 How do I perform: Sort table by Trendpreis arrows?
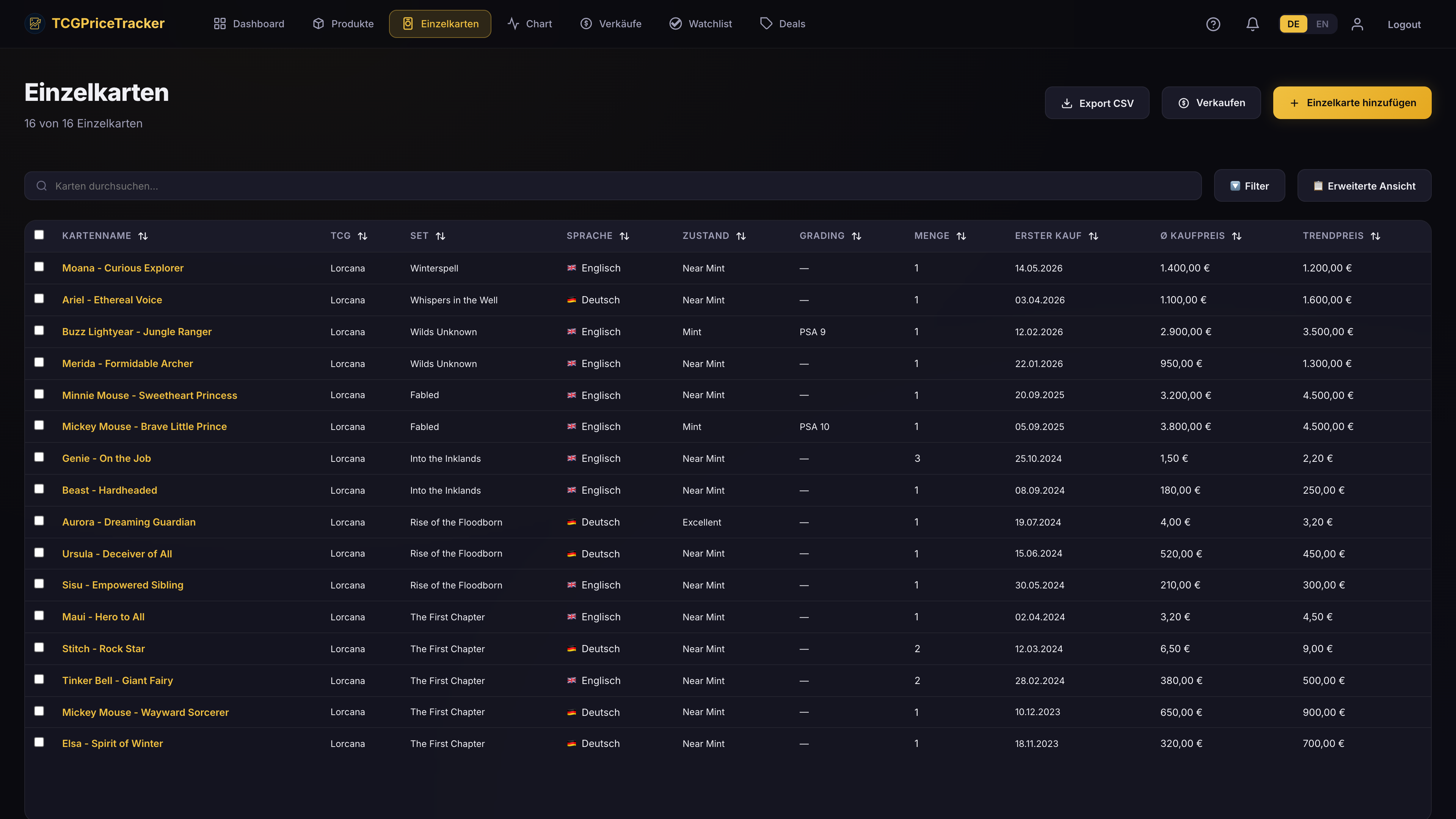1376,236
